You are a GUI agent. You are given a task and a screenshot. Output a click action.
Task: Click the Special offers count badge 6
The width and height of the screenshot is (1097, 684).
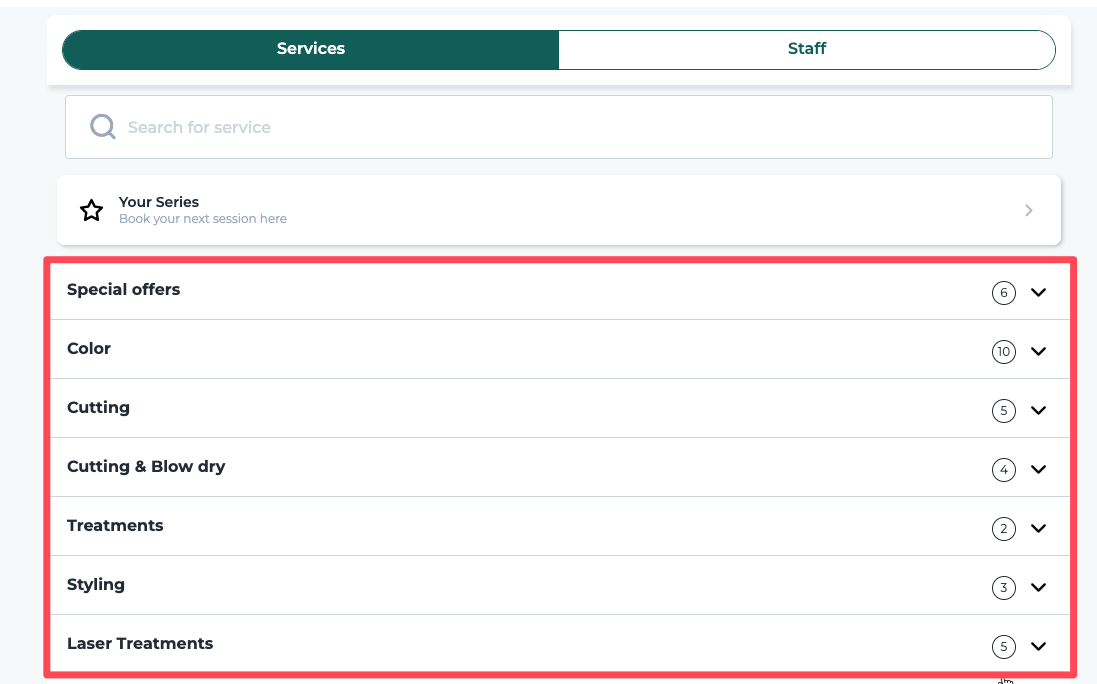pyautogui.click(x=1003, y=292)
